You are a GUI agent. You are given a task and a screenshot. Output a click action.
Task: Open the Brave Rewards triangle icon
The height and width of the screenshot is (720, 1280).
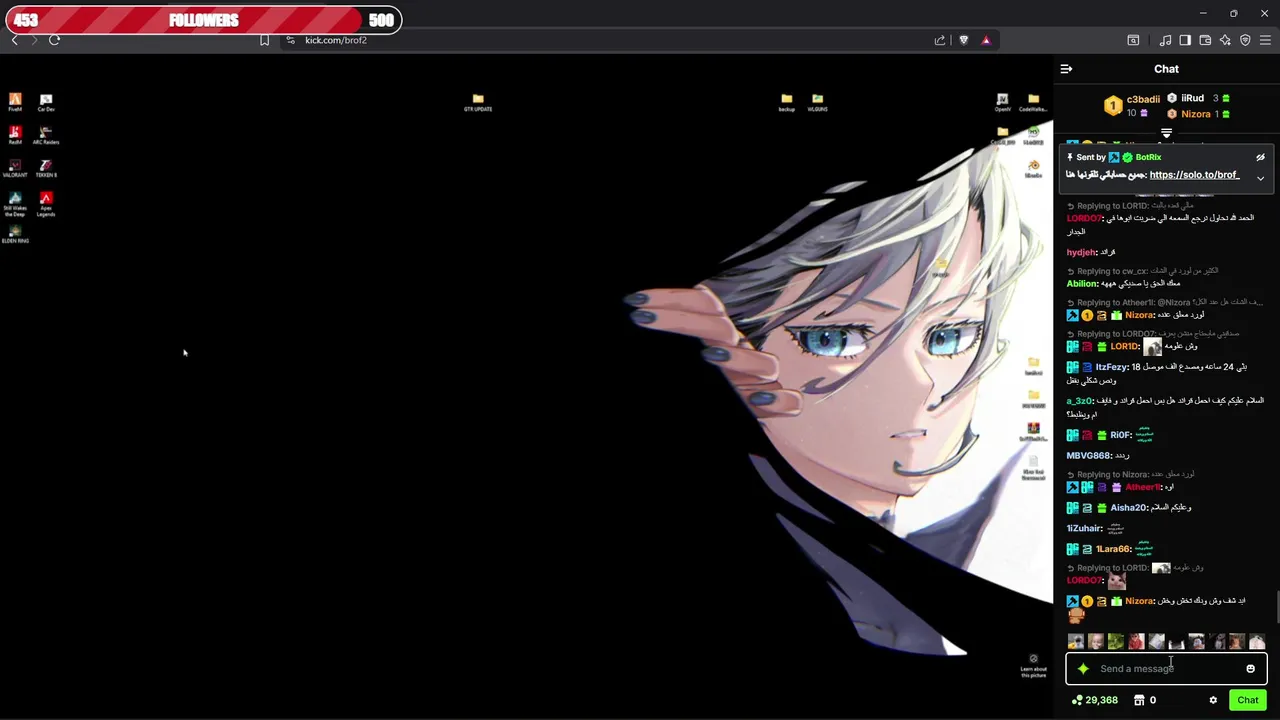pyautogui.click(x=986, y=40)
